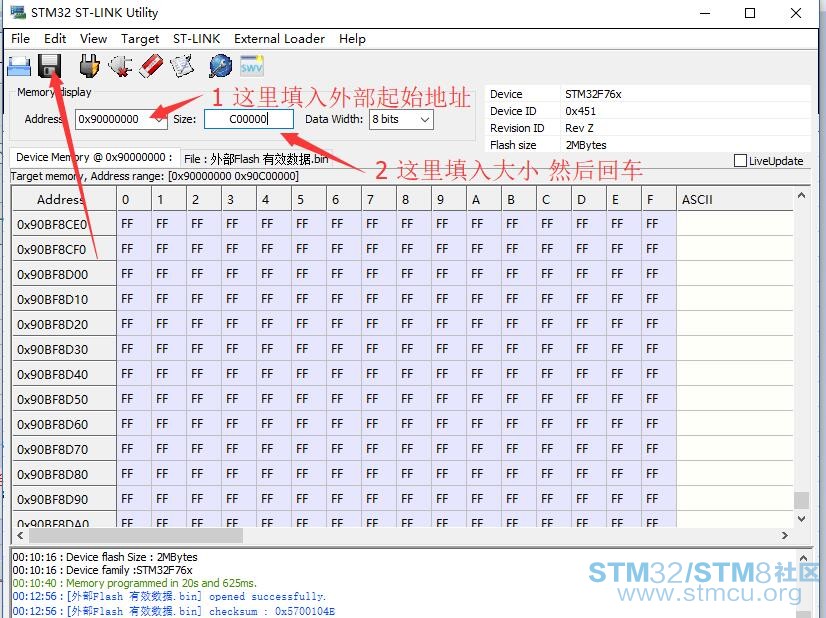Viewport: 826px width, 618px height.
Task: Click the horizontal scrollbar thumb of memory grid
Action: tap(136, 535)
